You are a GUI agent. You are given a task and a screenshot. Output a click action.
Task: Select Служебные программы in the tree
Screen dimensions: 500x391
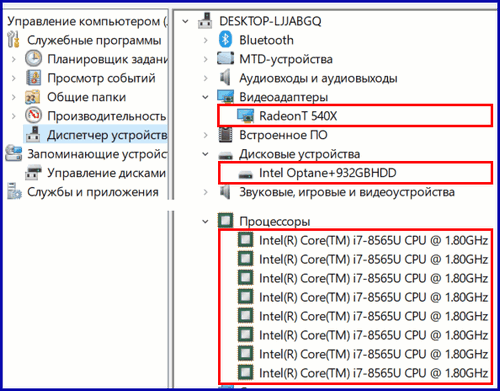[94, 40]
